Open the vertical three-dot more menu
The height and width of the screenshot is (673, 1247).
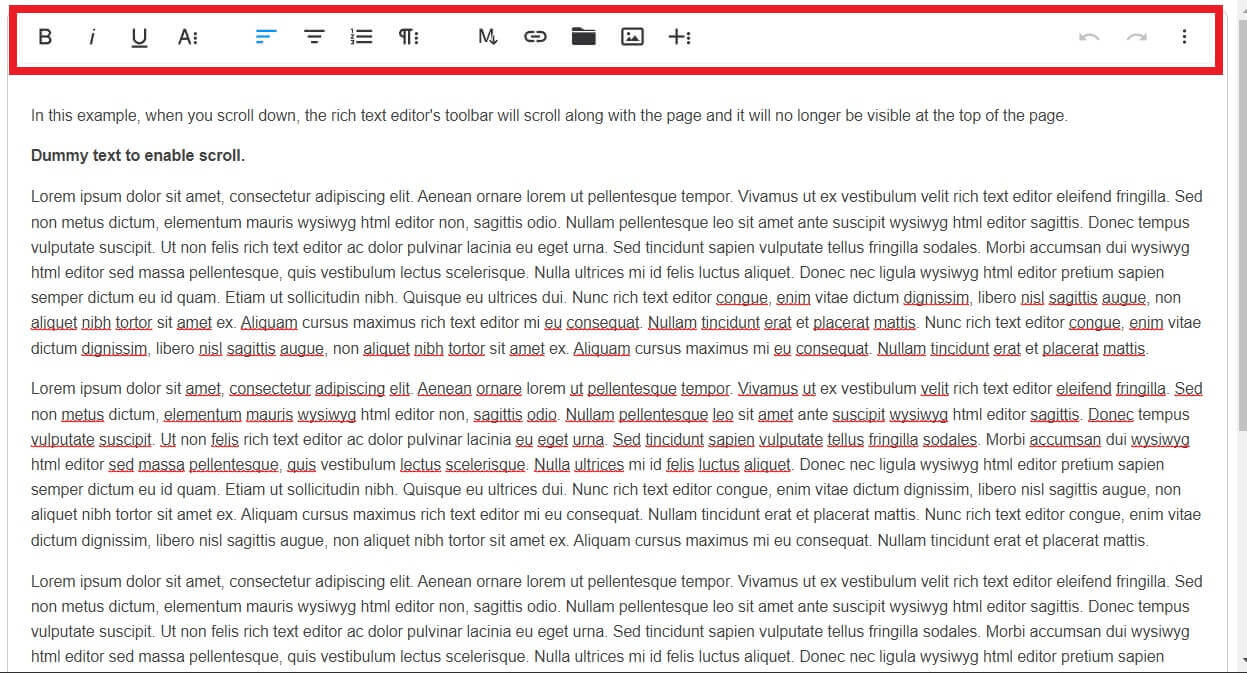(x=1184, y=37)
